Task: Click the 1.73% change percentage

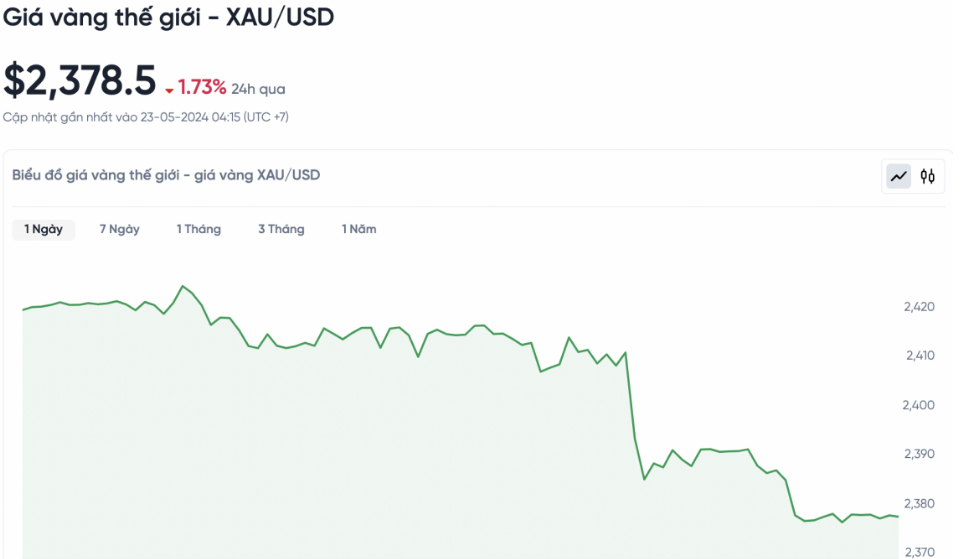Action: pos(202,87)
